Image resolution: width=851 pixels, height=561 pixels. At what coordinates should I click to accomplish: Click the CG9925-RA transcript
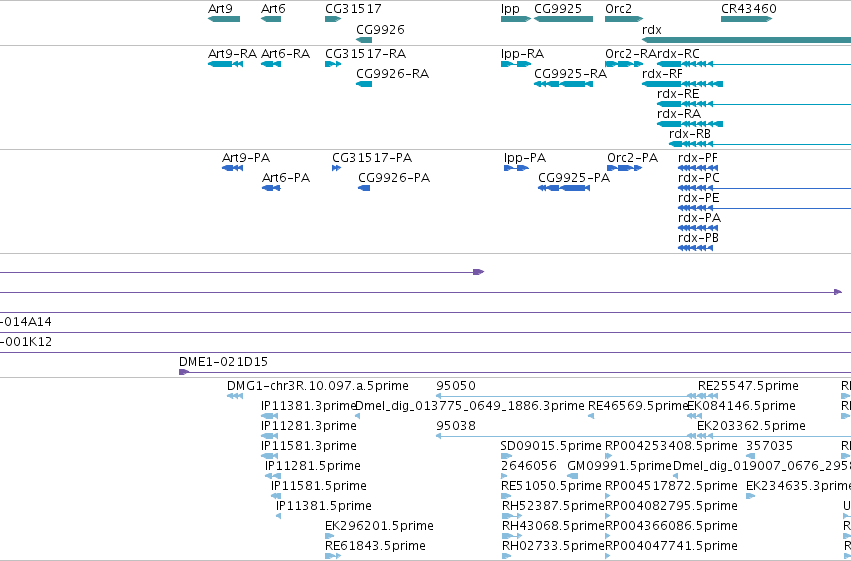coord(563,84)
